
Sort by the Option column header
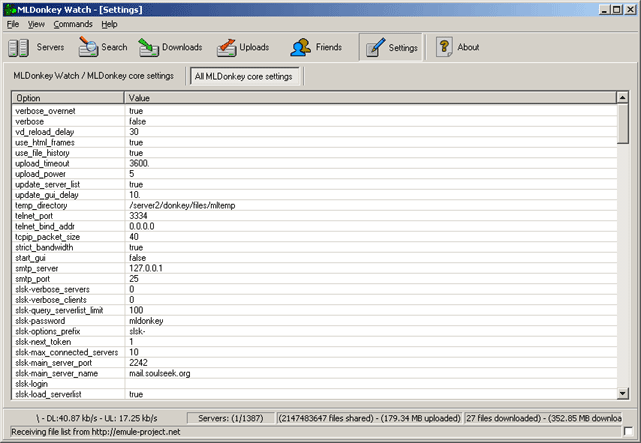click(x=68, y=98)
